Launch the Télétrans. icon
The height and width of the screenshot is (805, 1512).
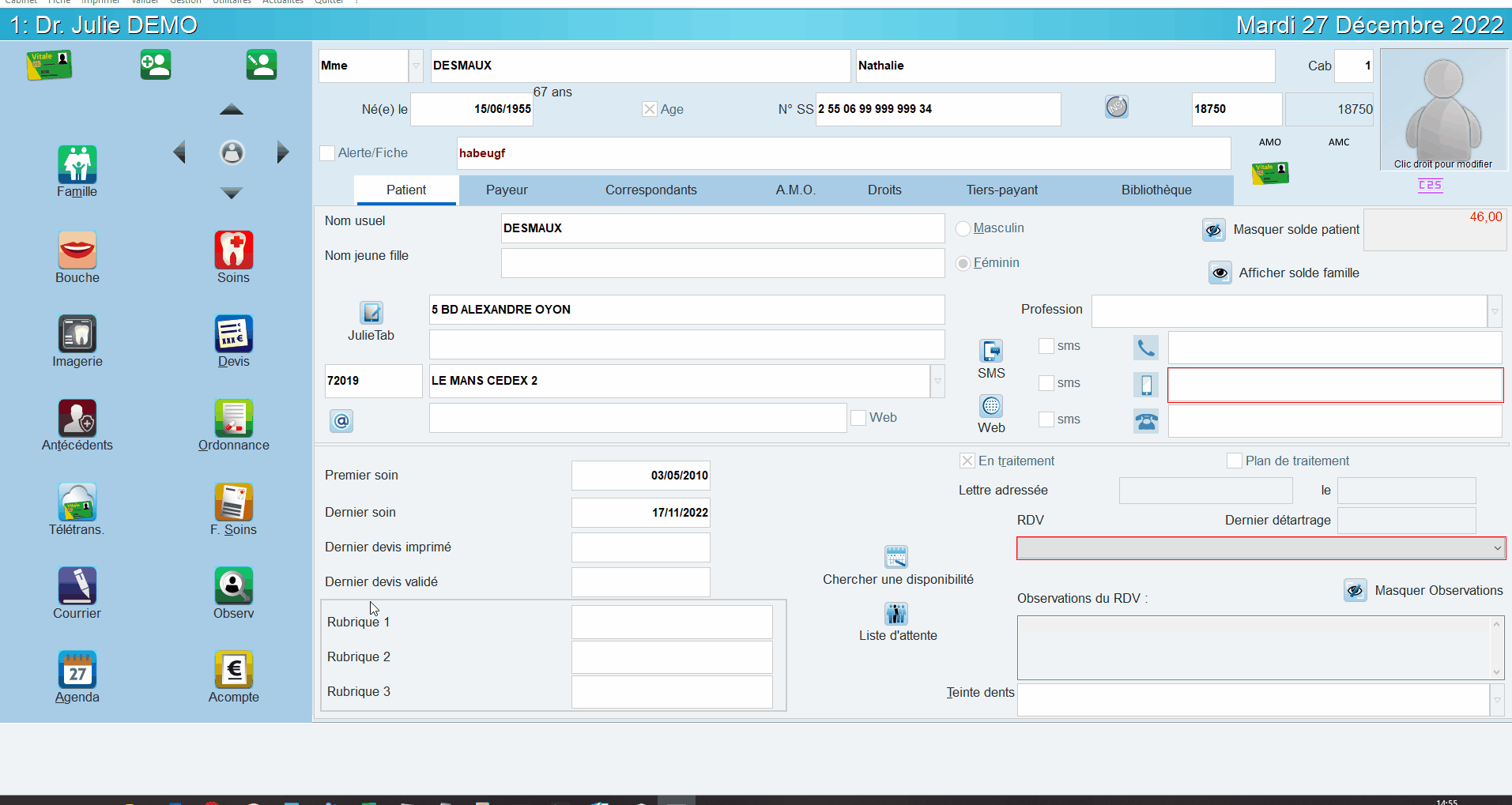pyautogui.click(x=77, y=502)
